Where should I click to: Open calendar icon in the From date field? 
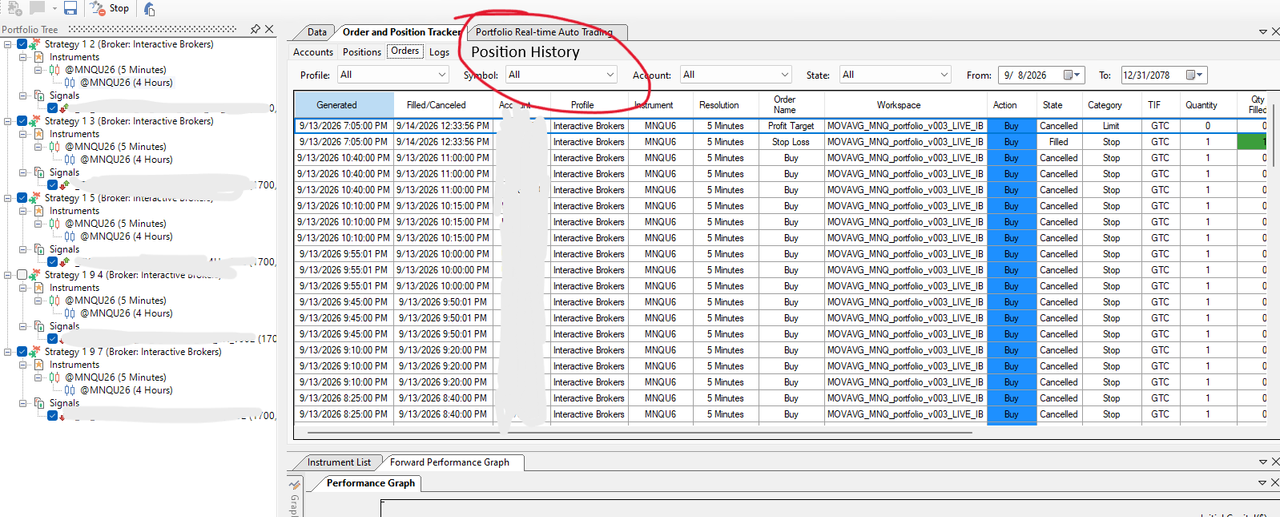coord(1073,75)
